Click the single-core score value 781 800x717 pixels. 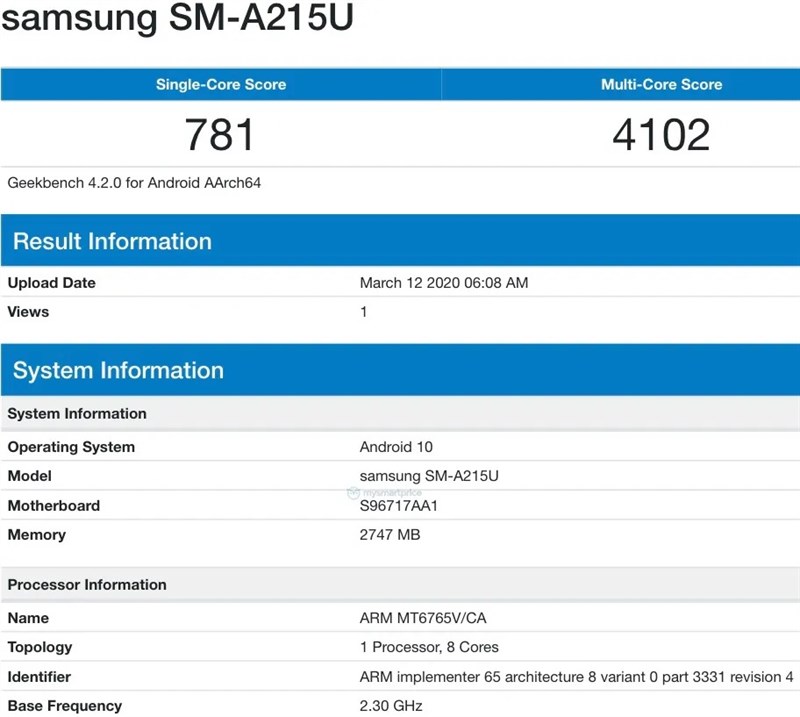tap(220, 135)
